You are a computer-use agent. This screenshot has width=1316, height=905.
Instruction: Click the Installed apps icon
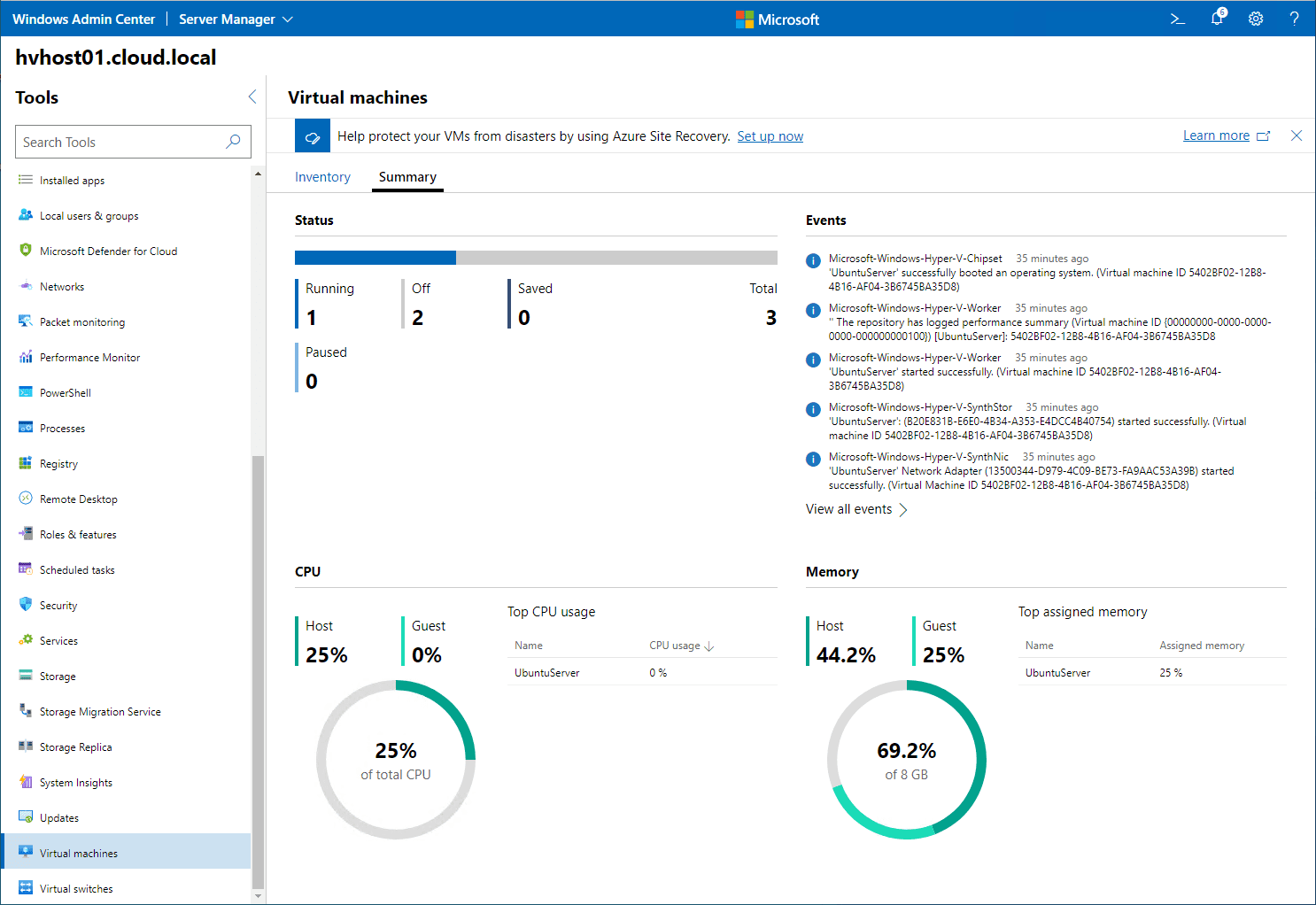pyautogui.click(x=26, y=180)
